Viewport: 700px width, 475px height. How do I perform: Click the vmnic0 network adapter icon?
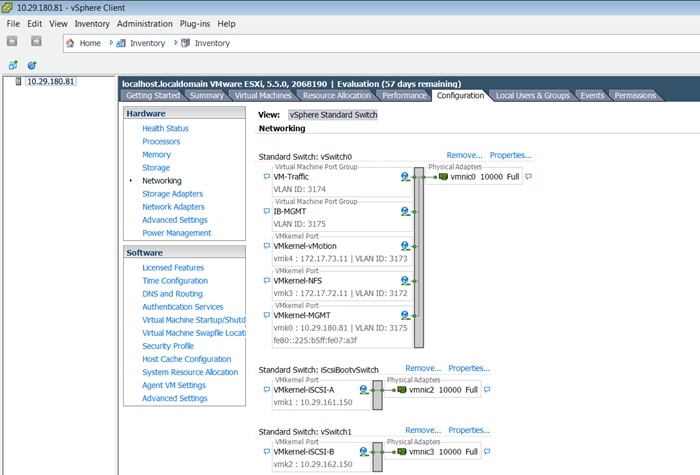[x=443, y=177]
